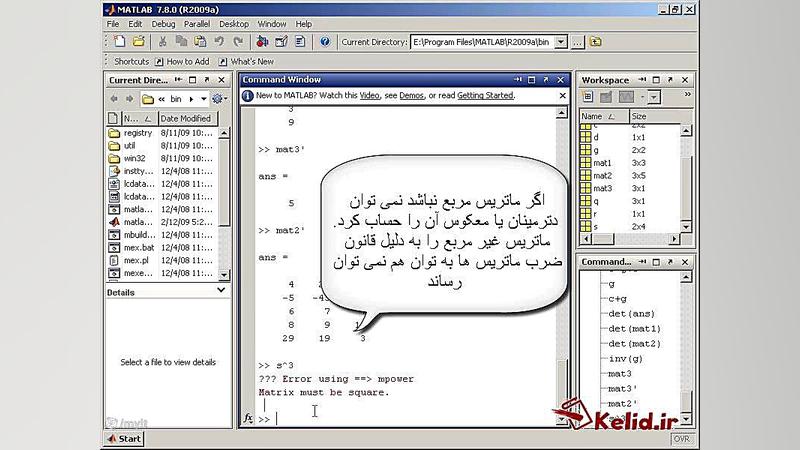
Task: Dismiss the New to MATLAB info bar
Action: pyautogui.click(x=562, y=95)
